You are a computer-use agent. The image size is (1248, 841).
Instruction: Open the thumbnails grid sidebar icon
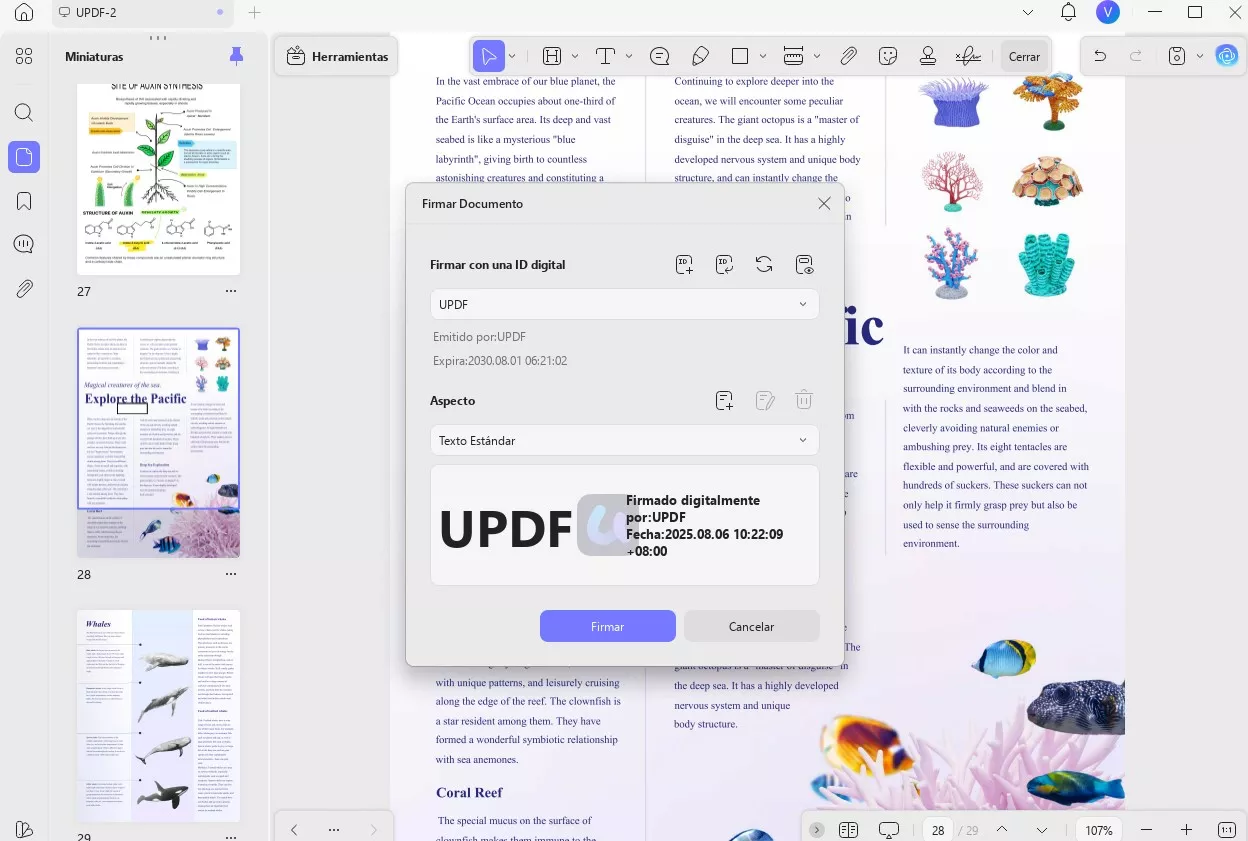point(24,56)
